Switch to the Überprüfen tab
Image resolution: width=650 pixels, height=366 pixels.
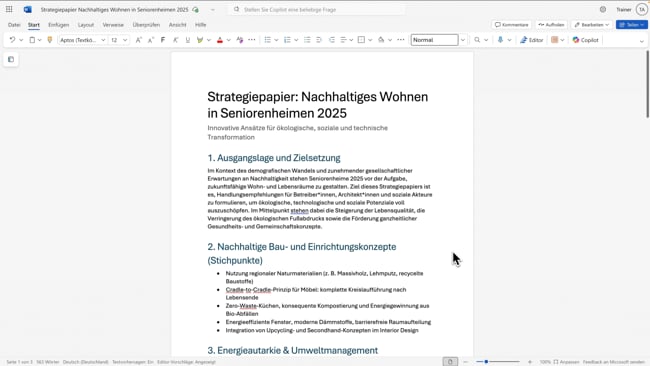click(146, 25)
